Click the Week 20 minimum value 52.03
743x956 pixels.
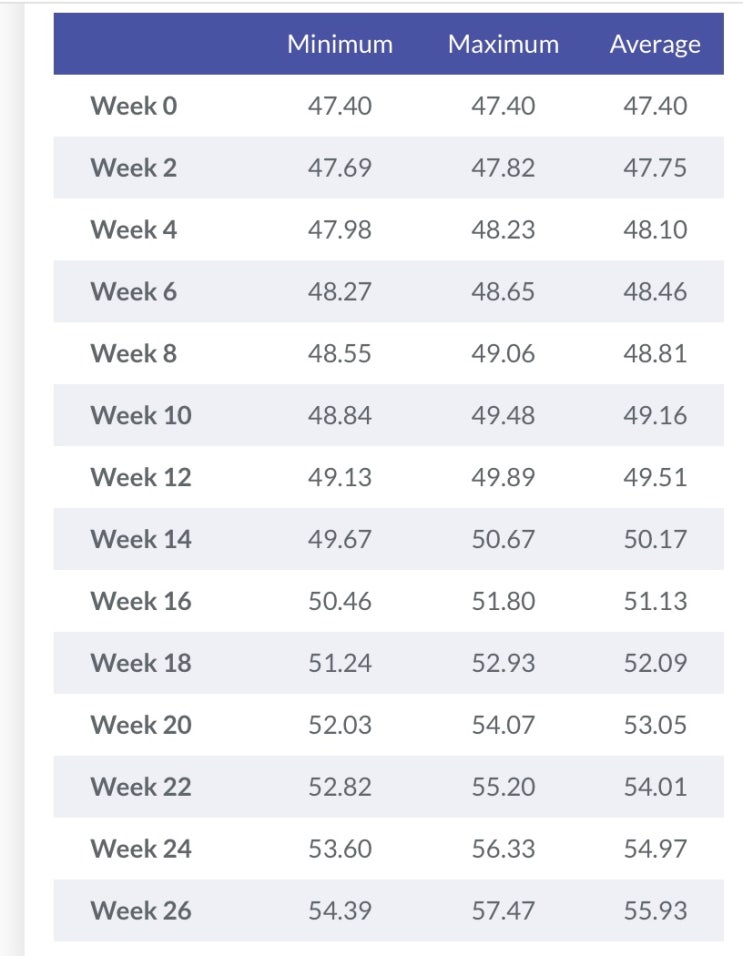340,725
